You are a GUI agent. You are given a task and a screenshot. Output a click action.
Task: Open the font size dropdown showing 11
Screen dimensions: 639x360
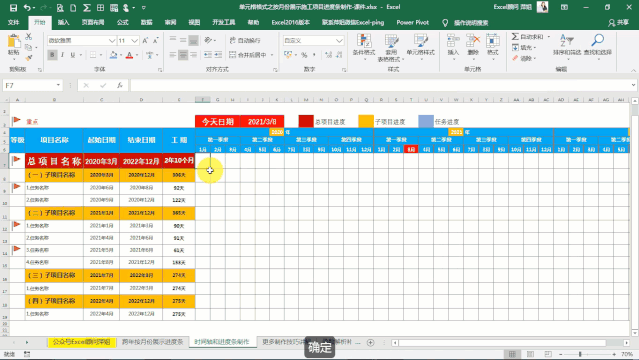134,41
